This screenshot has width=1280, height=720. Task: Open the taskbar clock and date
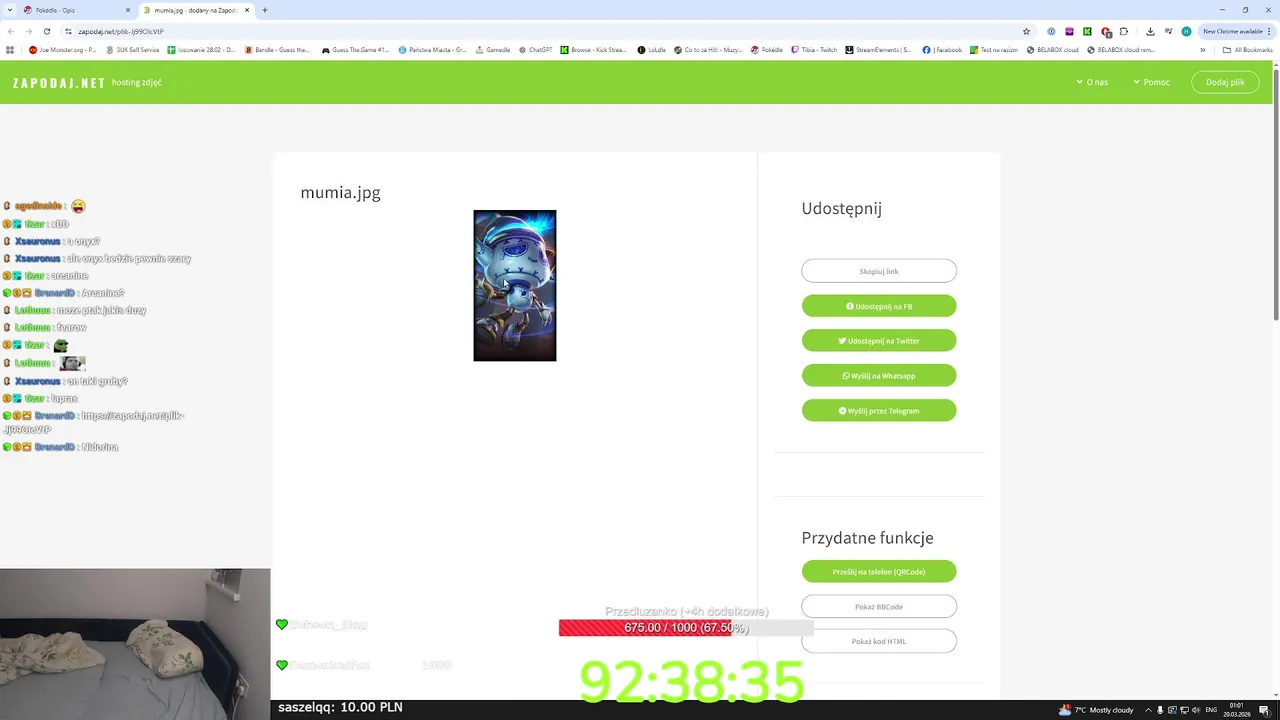(1238, 710)
